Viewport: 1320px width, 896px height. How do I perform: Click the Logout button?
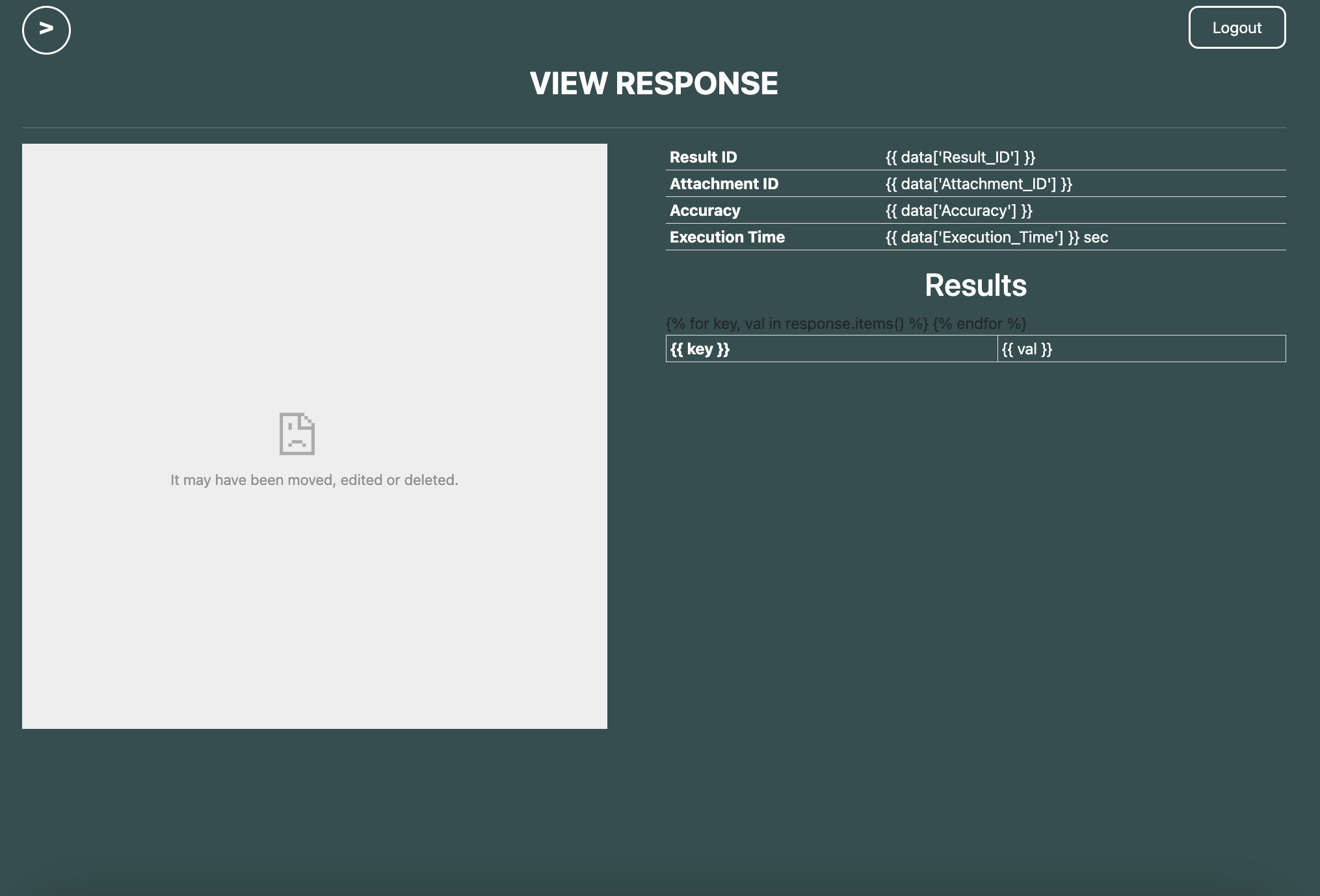[1237, 27]
